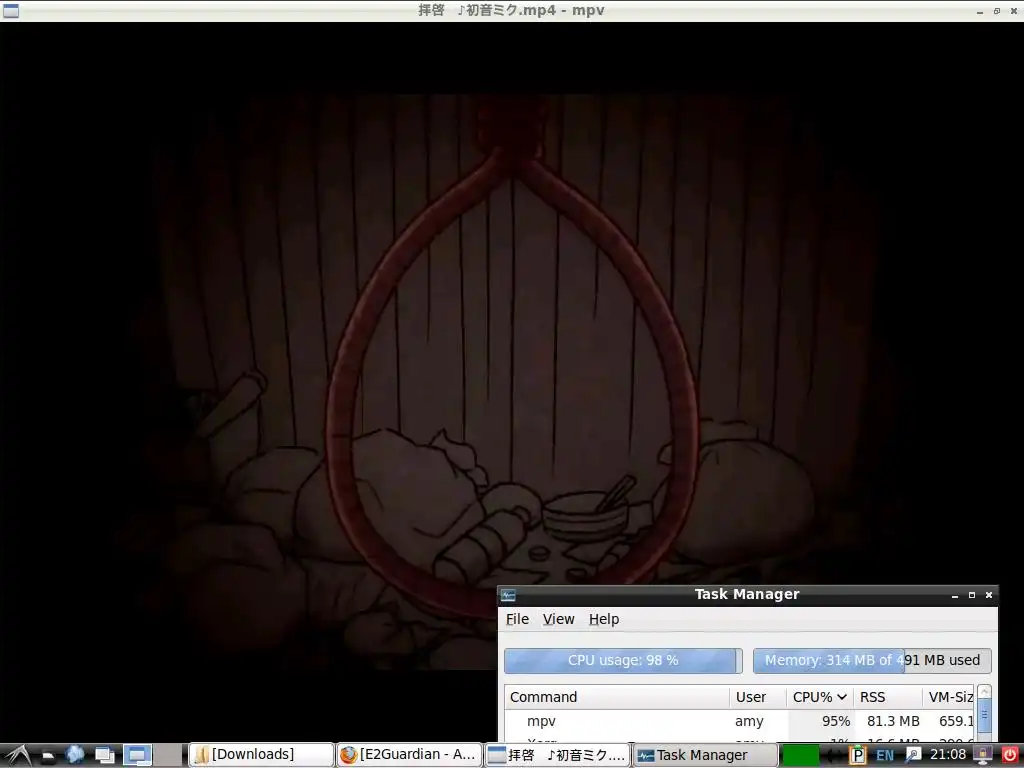Click the red power logout button
The width and height of the screenshot is (1024, 768).
(x=1010, y=756)
